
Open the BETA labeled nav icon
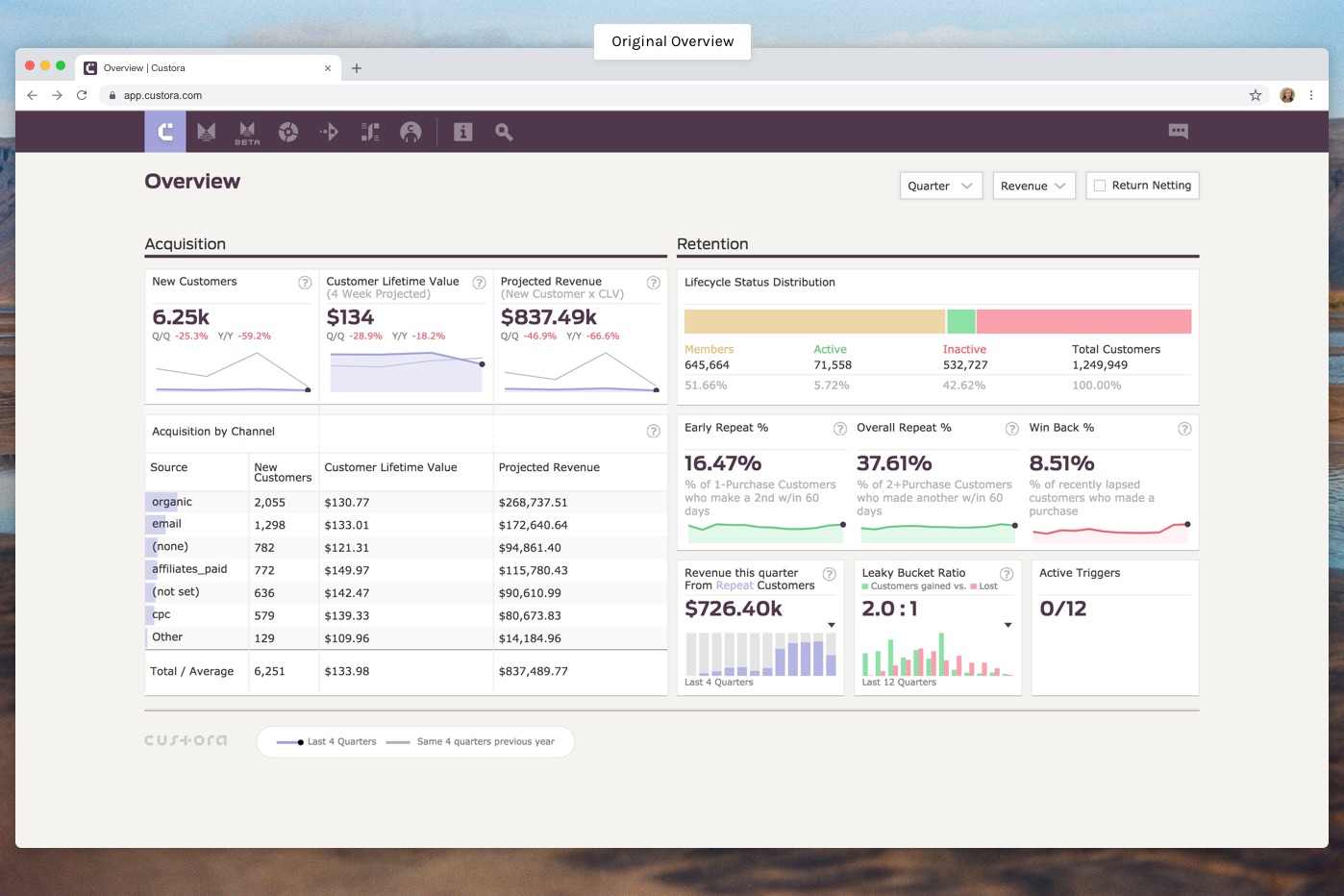tap(247, 132)
